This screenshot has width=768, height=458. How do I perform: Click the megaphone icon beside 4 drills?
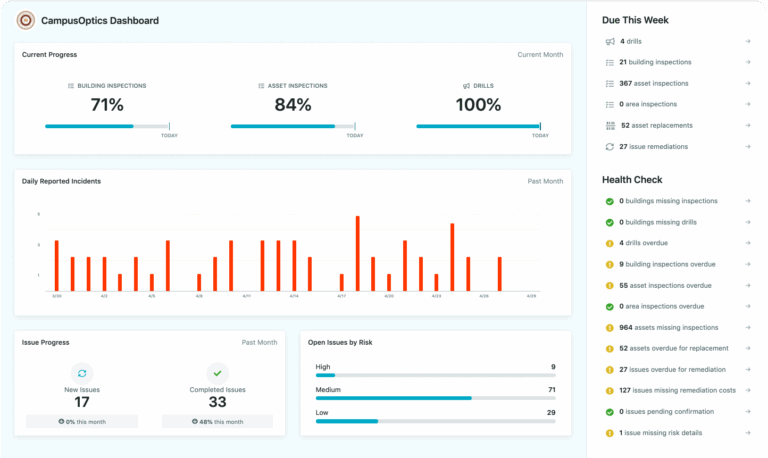610,42
